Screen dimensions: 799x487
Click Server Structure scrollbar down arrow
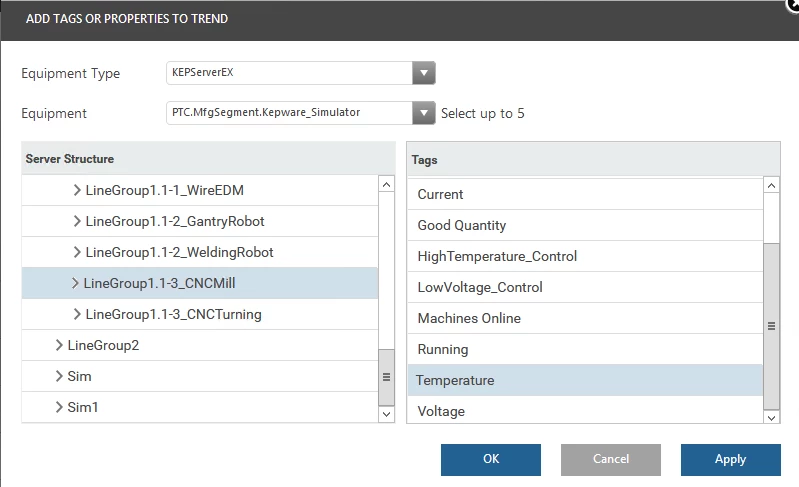[386, 414]
